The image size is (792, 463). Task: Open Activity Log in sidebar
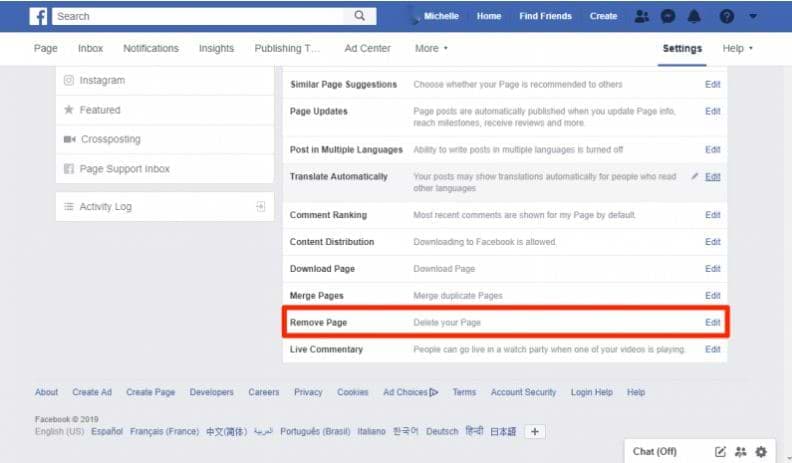click(x=165, y=207)
